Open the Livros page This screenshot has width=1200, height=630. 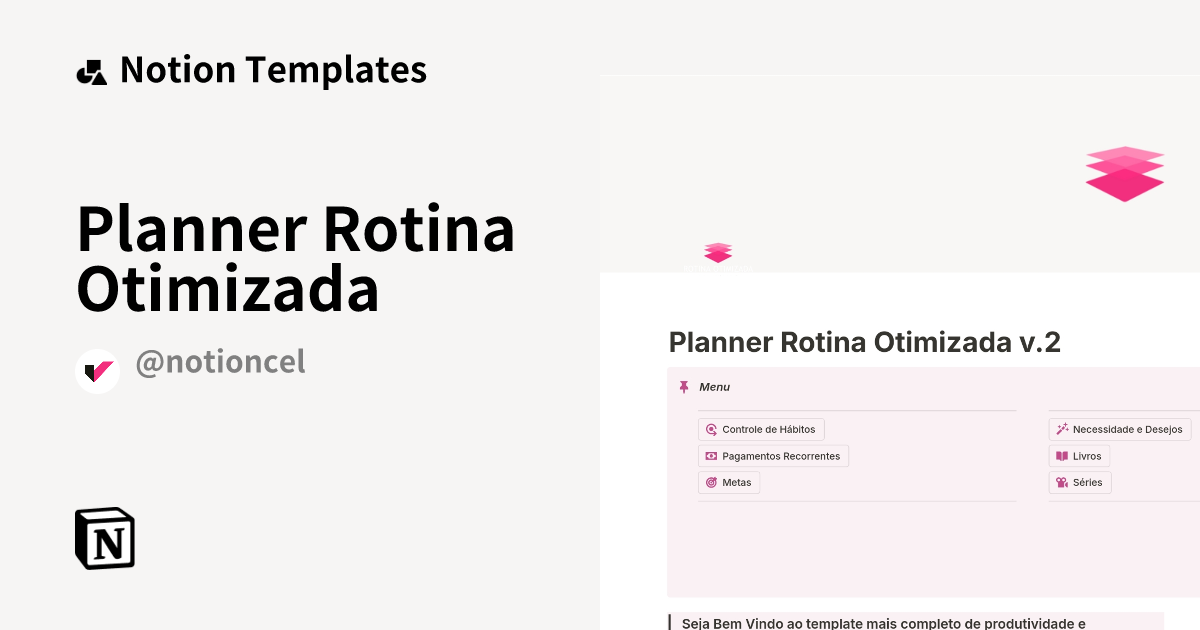(x=1079, y=456)
